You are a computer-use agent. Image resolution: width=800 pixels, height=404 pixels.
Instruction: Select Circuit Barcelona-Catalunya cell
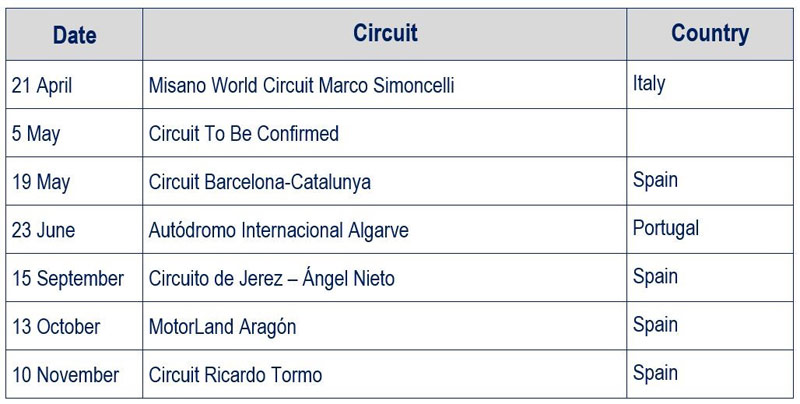[x=259, y=182]
